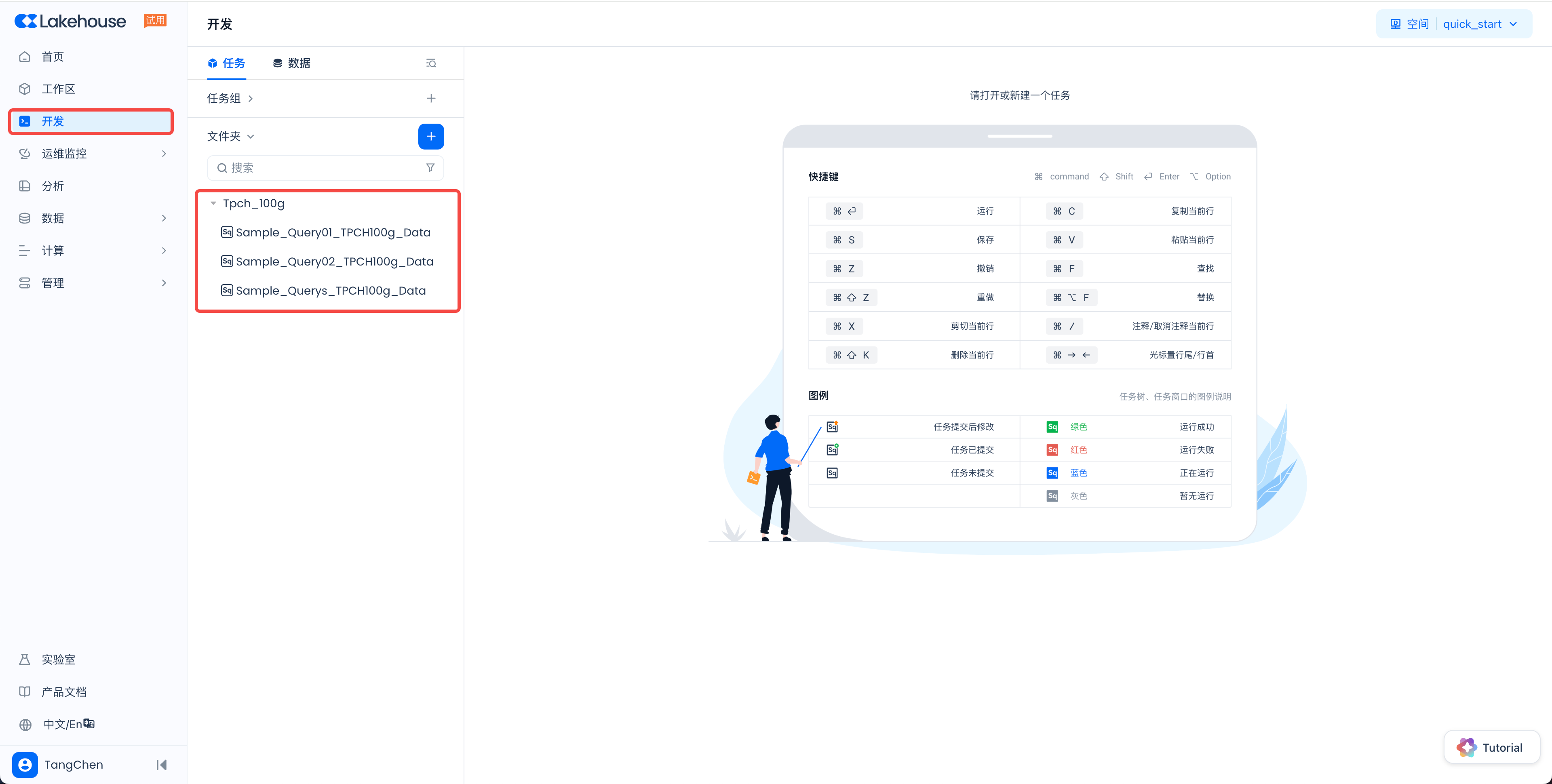This screenshot has width=1552, height=784.
Task: Click the plus icon next to 任务组
Action: [431, 98]
